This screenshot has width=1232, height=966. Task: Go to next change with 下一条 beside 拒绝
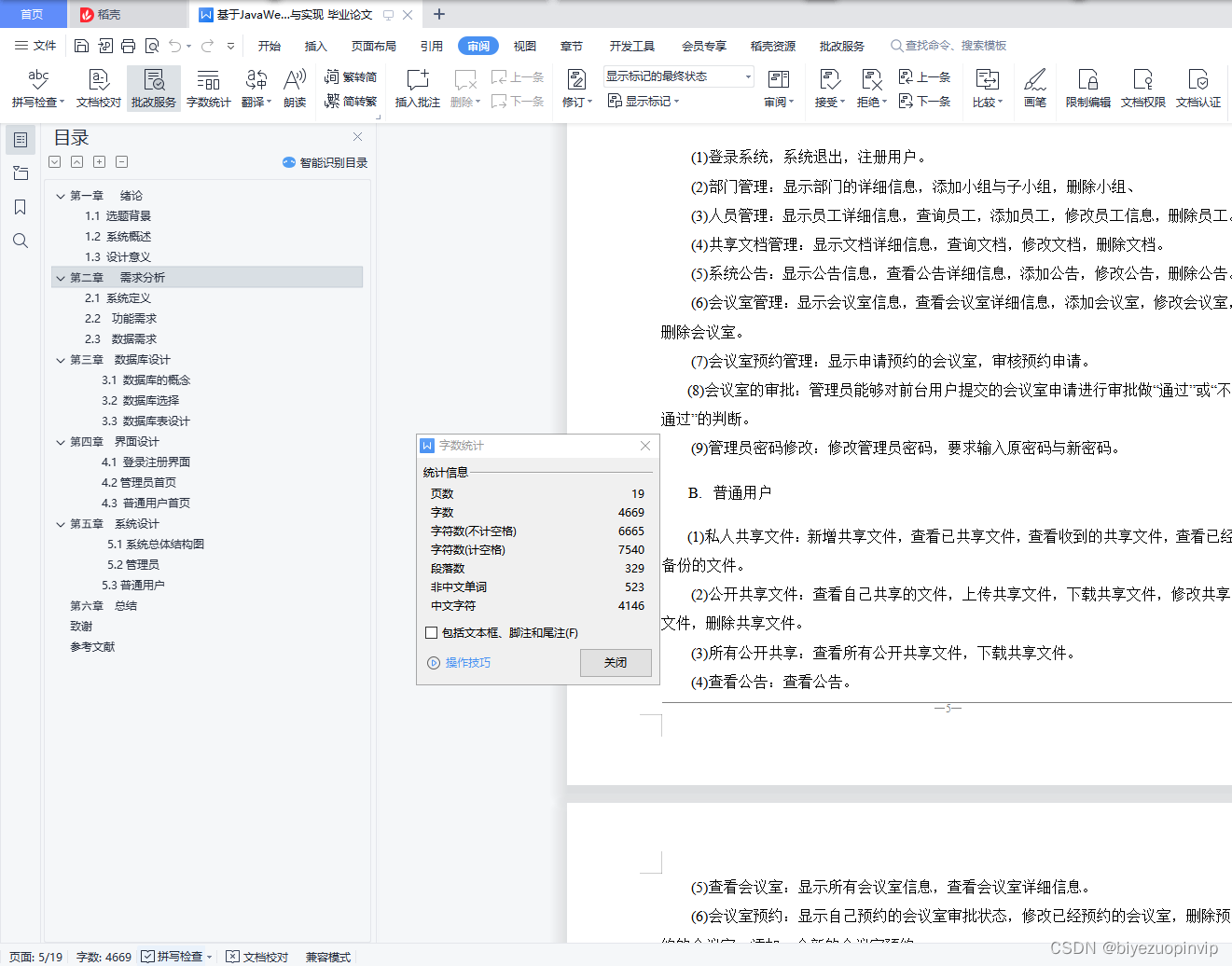pyautogui.click(x=925, y=101)
